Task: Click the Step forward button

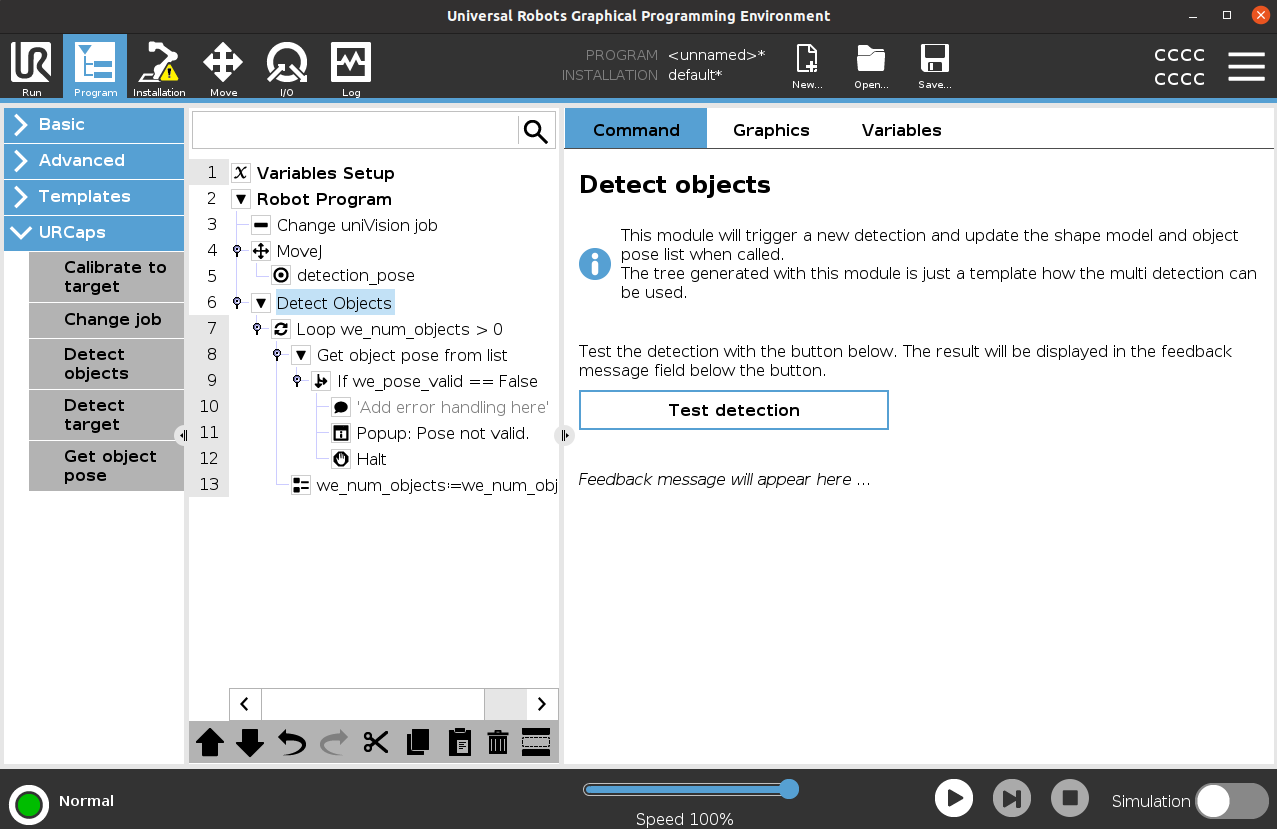Action: click(1012, 798)
